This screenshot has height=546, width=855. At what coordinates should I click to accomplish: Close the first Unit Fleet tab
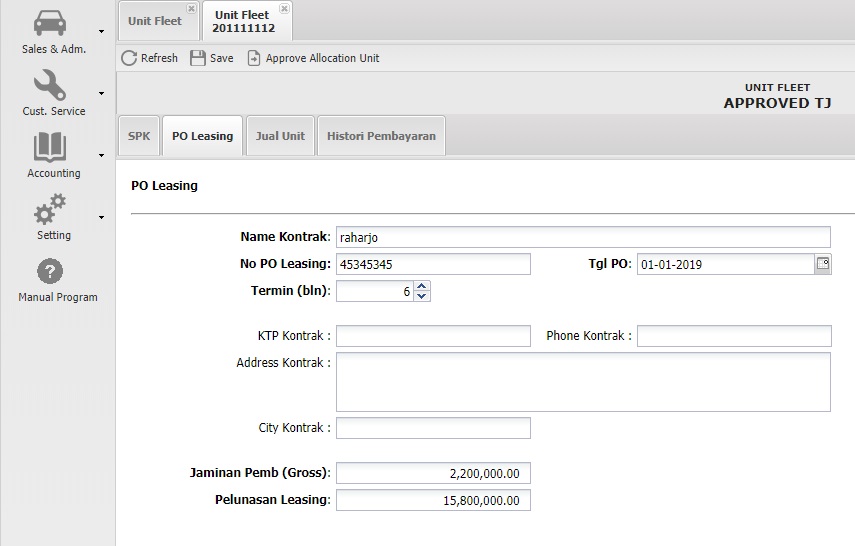pyautogui.click(x=191, y=8)
